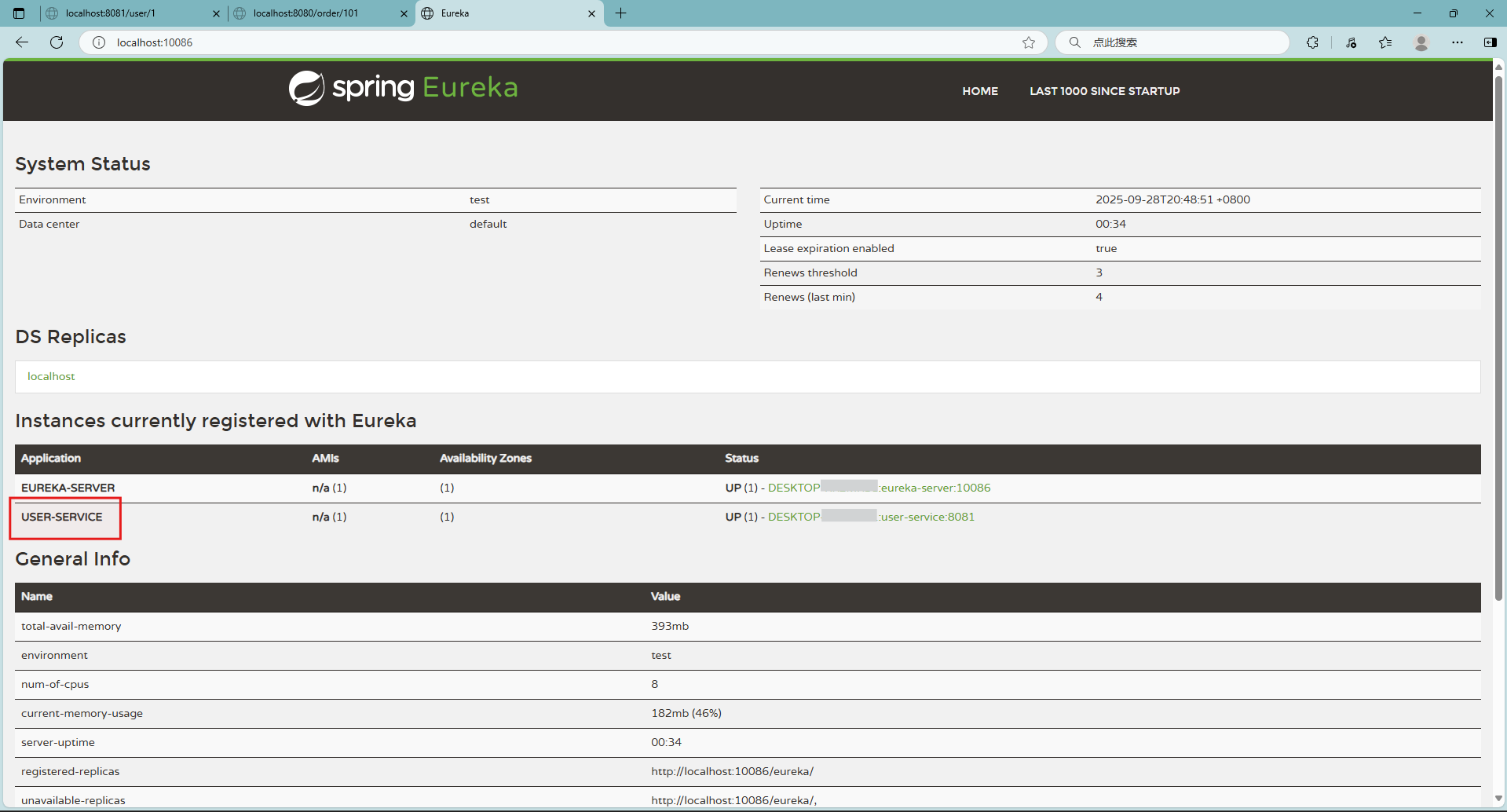Click the num-of-cpus row name
Viewport: 1507px width, 812px height.
point(55,684)
